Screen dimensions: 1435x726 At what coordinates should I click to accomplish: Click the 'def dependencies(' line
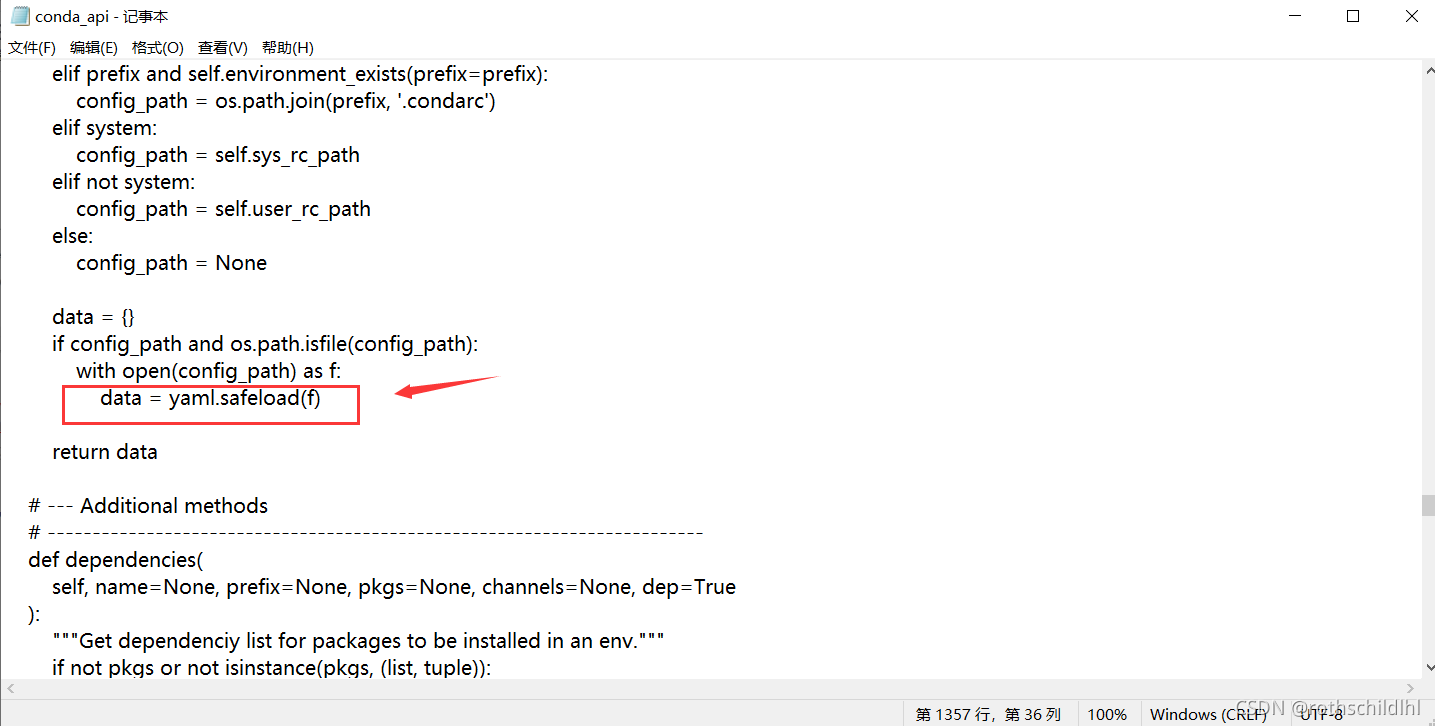pyautogui.click(x=115, y=560)
